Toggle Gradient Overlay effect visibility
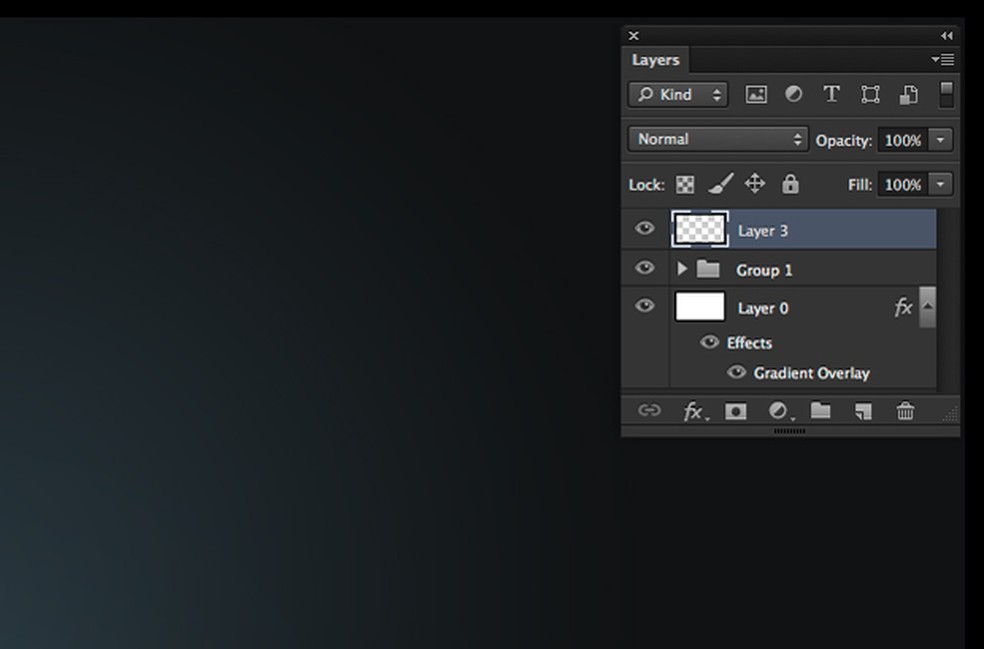This screenshot has width=984, height=649. (x=736, y=372)
